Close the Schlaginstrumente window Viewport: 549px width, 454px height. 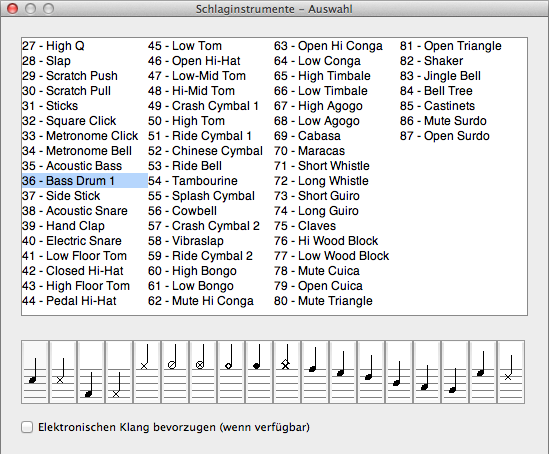click(x=13, y=8)
